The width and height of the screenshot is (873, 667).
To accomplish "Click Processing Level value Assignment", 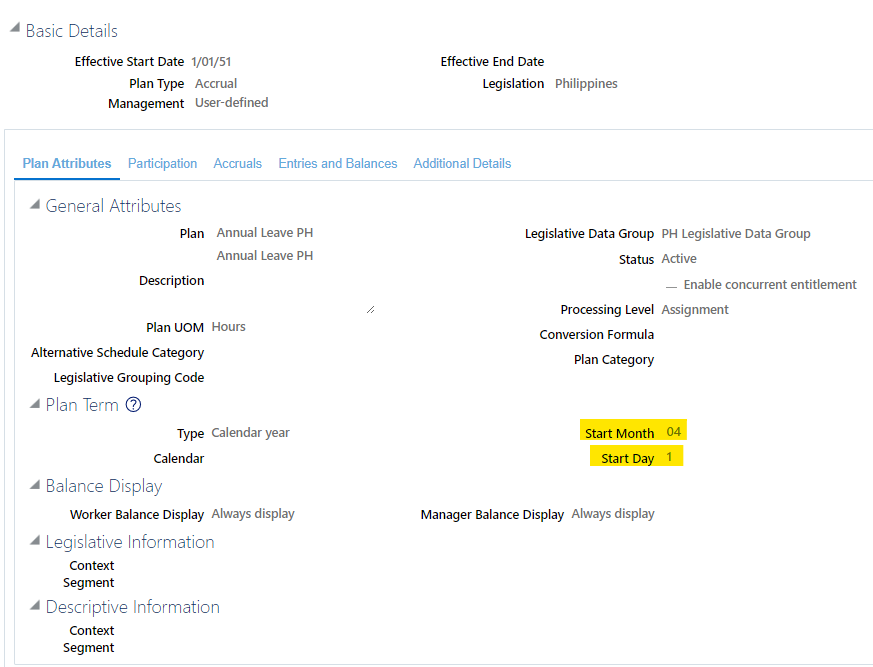I will point(695,310).
